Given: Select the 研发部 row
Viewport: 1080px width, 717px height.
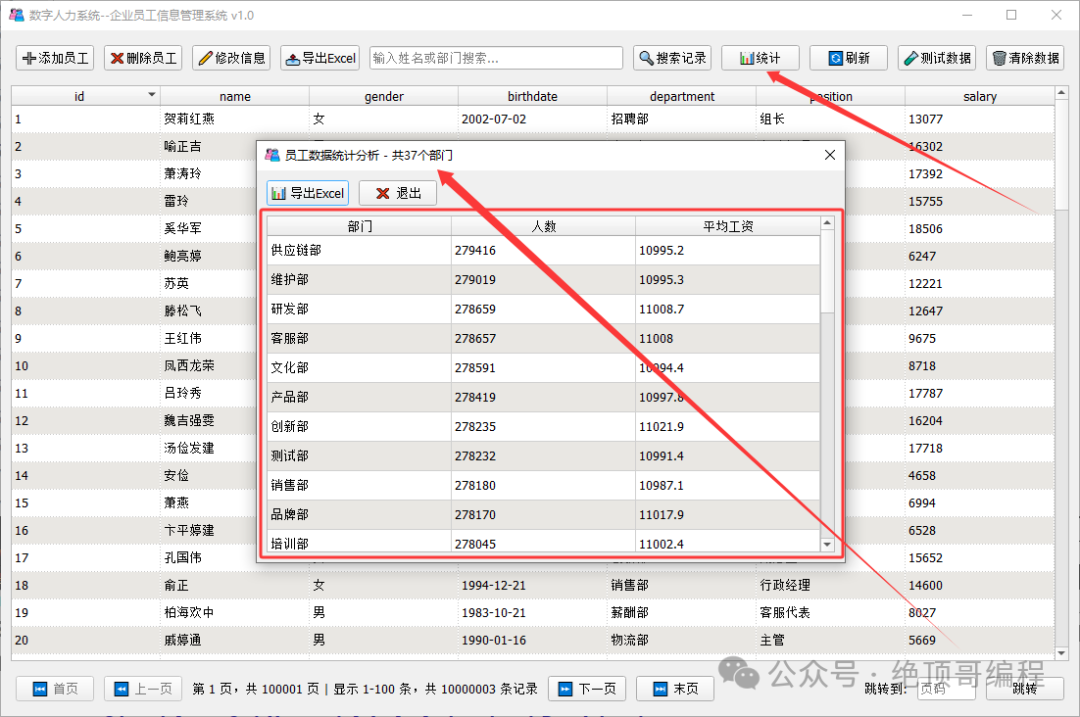Looking at the screenshot, I should point(543,309).
